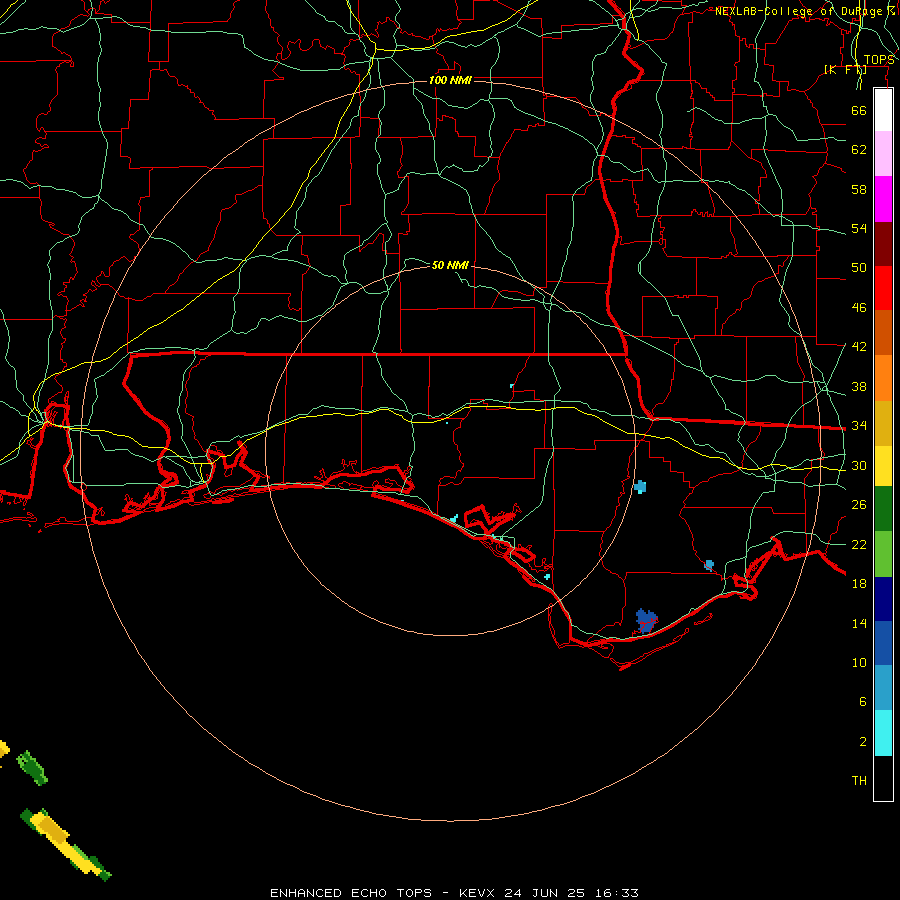Viewport: 900px width, 900px height.
Task: Click the 50 NMI range ring label
Action: point(450,265)
